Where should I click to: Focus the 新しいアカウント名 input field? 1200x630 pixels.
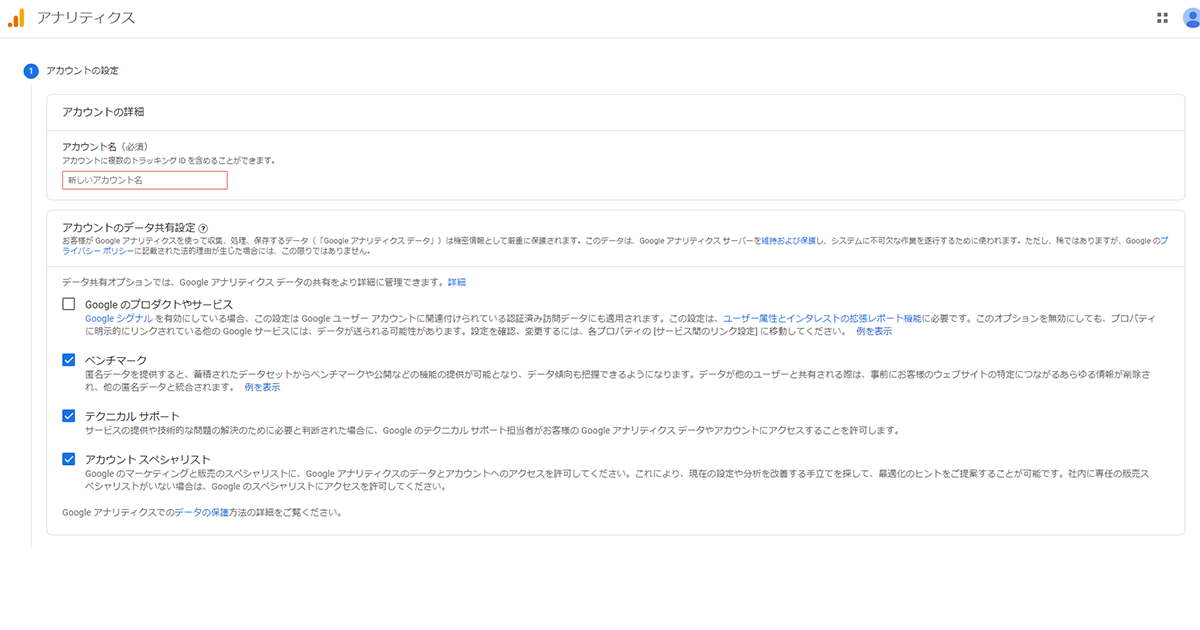pos(145,180)
